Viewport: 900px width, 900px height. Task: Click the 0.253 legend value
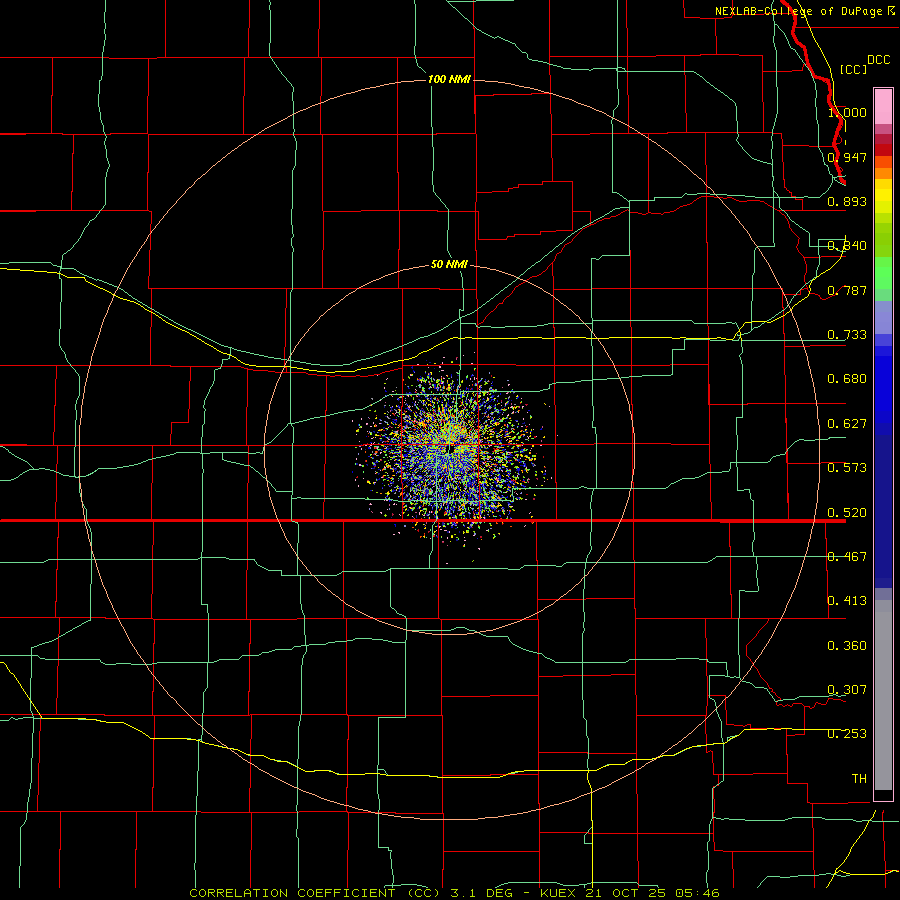click(x=847, y=734)
